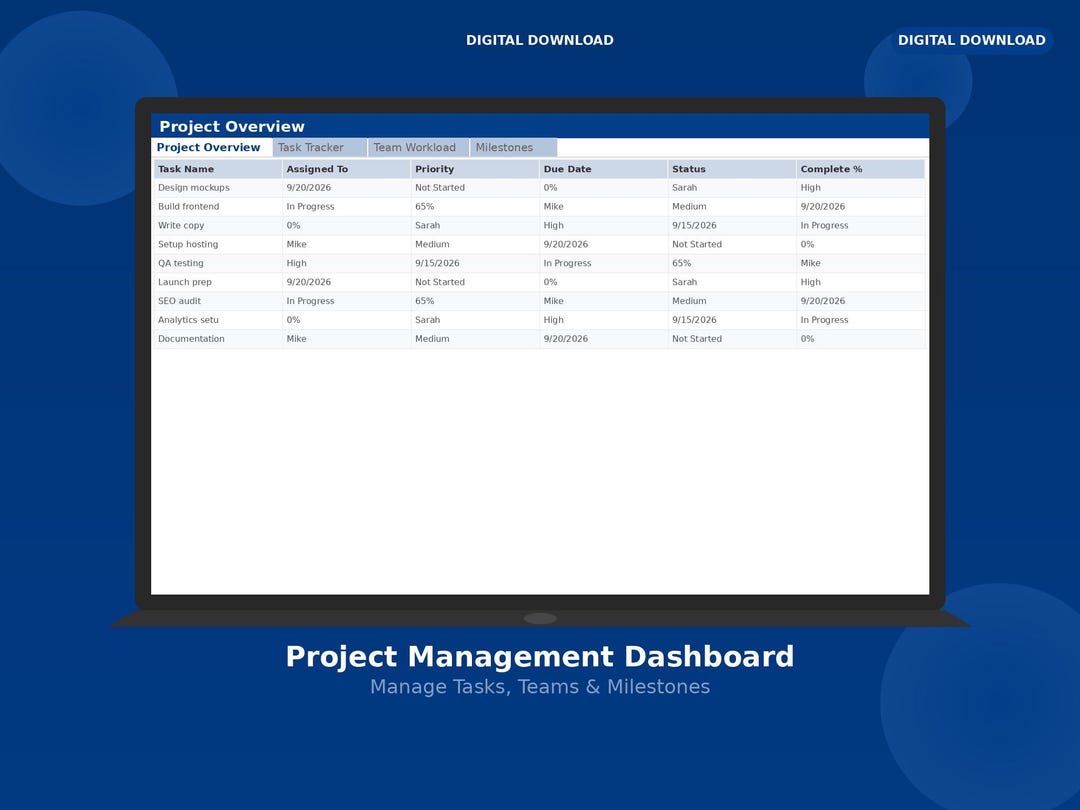Click the Status column header
The height and width of the screenshot is (810, 1080).
(732, 169)
